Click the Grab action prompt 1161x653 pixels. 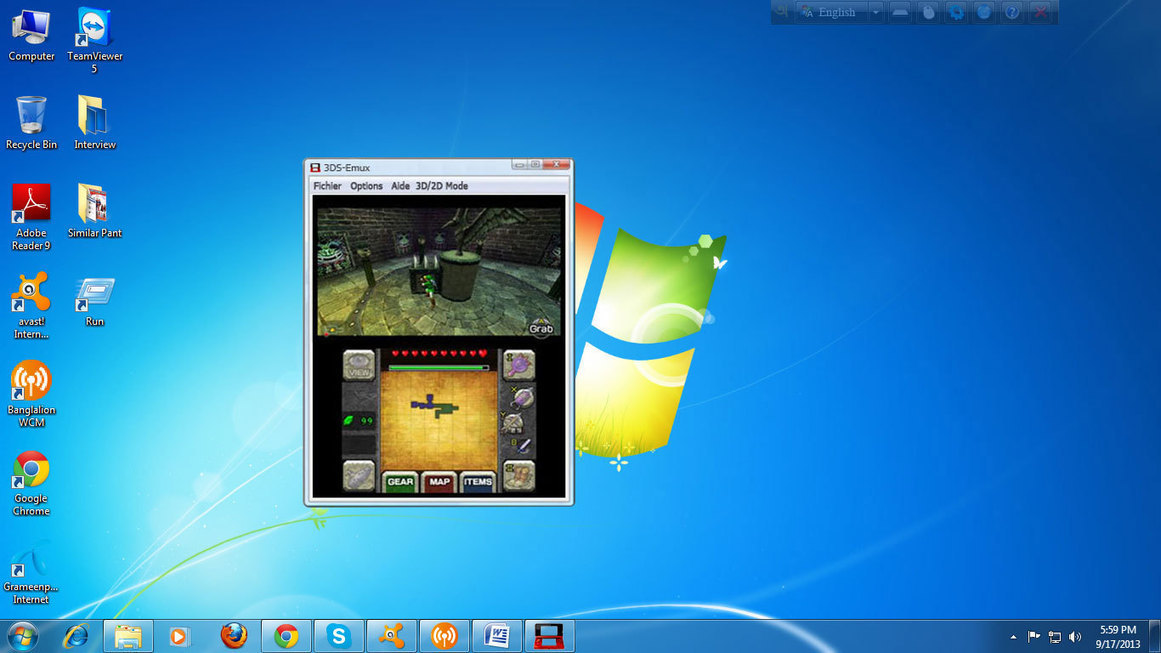pos(541,328)
